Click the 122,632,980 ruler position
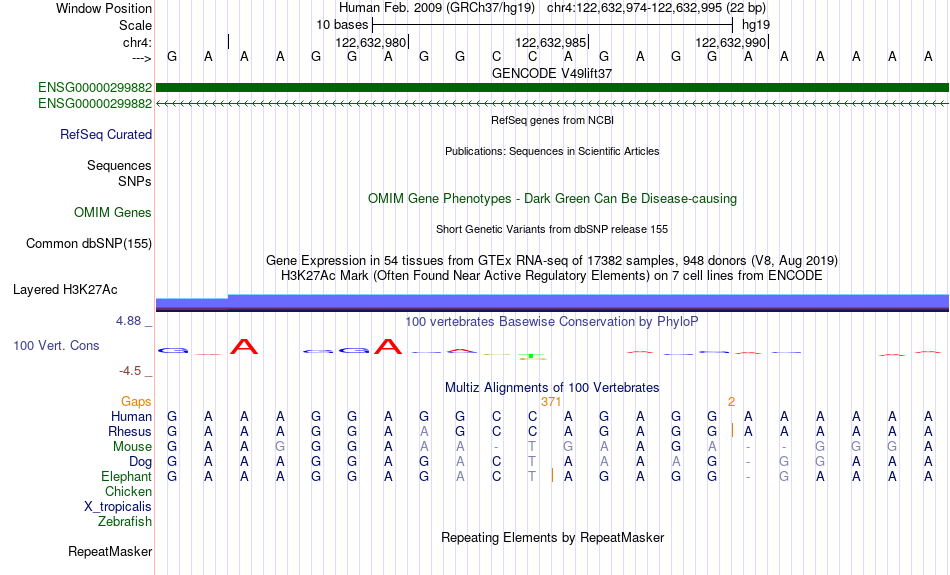Image resolution: width=950 pixels, height=575 pixels. tap(370, 42)
